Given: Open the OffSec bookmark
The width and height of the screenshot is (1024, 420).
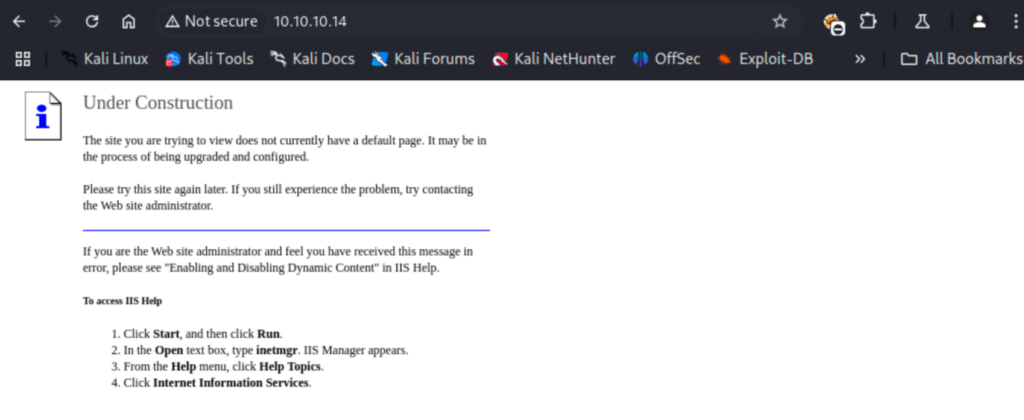Looking at the screenshot, I should (x=666, y=59).
